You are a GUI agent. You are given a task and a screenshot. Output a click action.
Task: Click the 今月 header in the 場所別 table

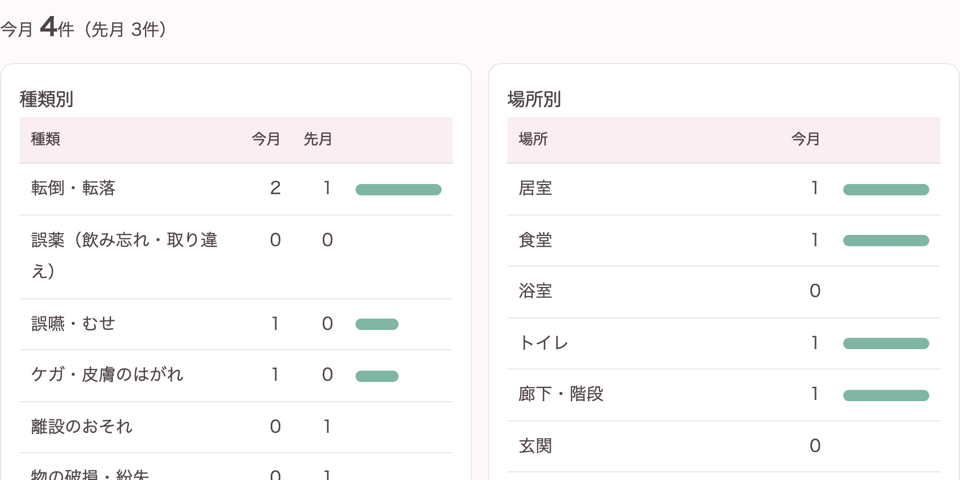pyautogui.click(x=805, y=140)
